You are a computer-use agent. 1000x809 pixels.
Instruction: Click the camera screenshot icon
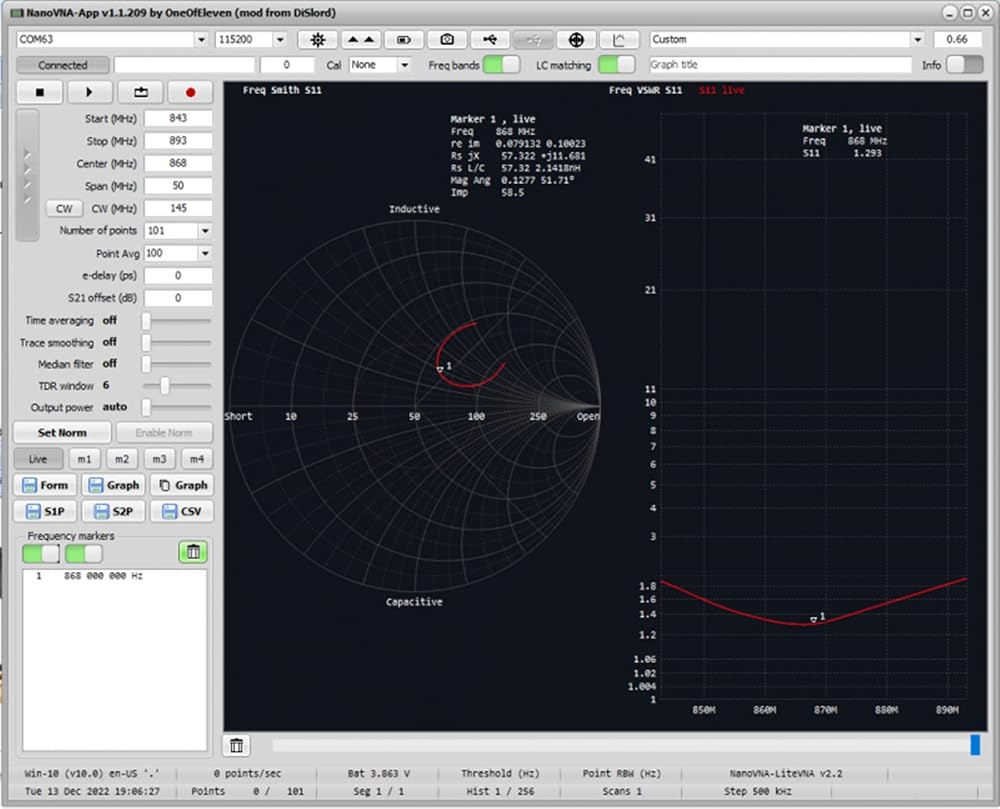click(447, 40)
